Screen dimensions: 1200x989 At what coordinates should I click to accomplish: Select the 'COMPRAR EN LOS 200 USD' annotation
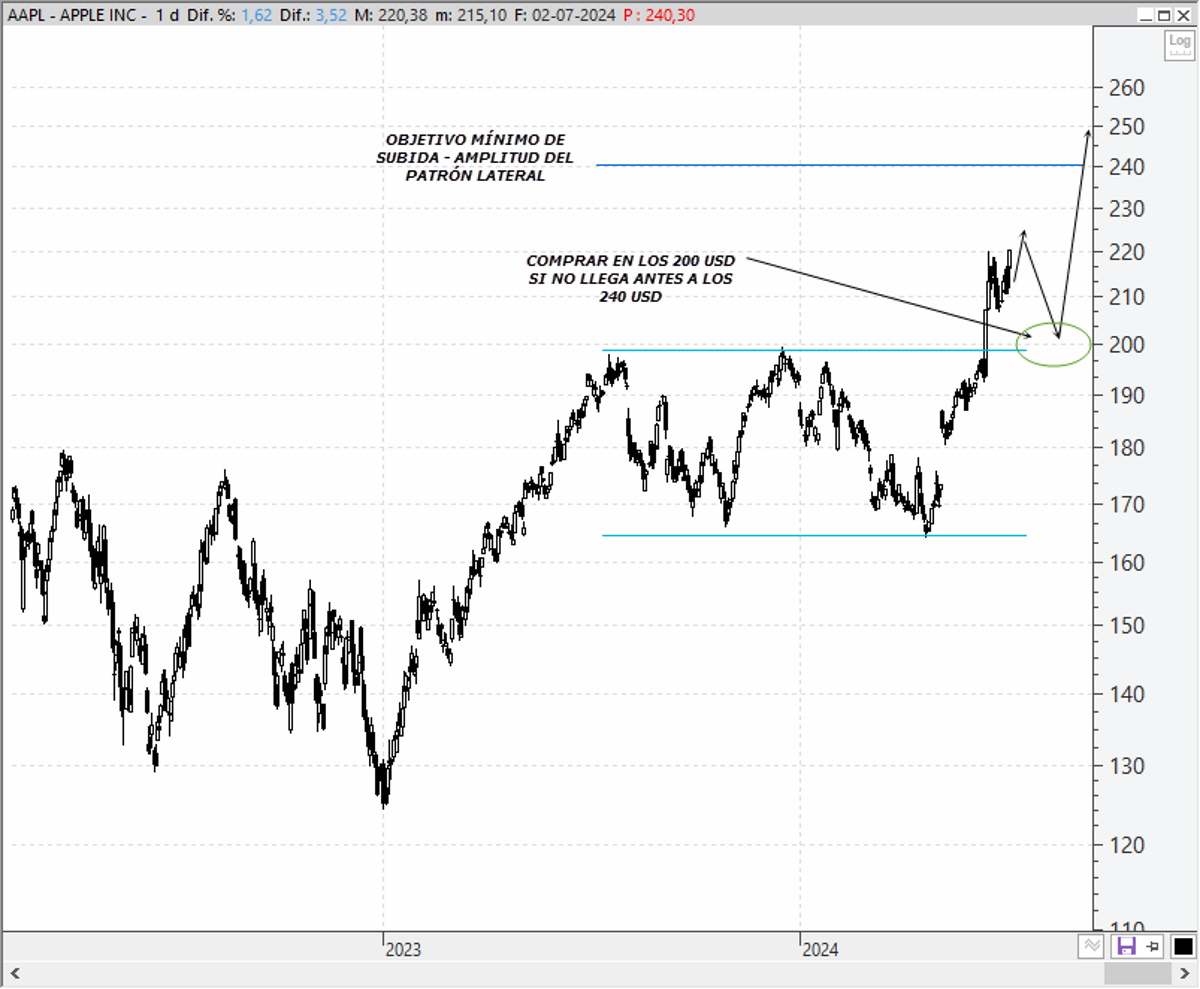click(630, 279)
